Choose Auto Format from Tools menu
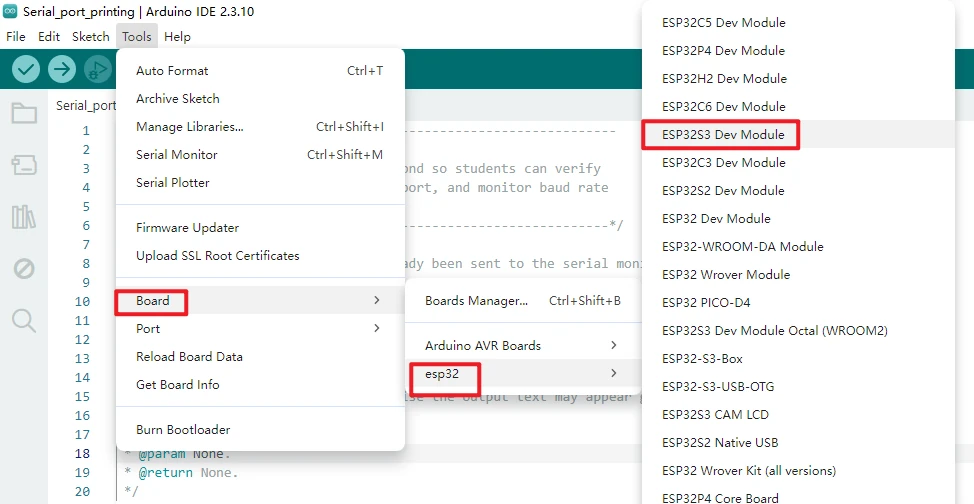The image size is (974, 504). click(x=260, y=71)
